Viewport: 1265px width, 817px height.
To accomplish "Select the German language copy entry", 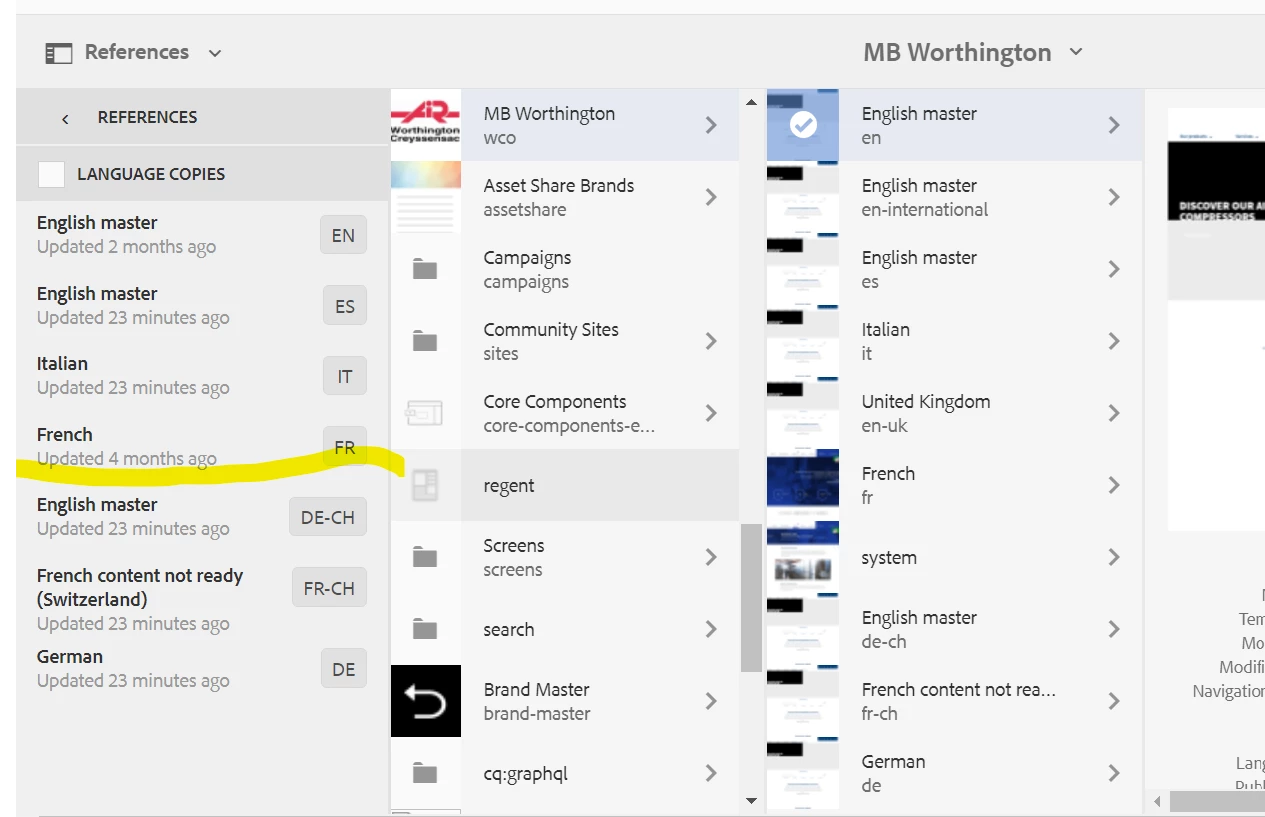I will click(x=201, y=669).
